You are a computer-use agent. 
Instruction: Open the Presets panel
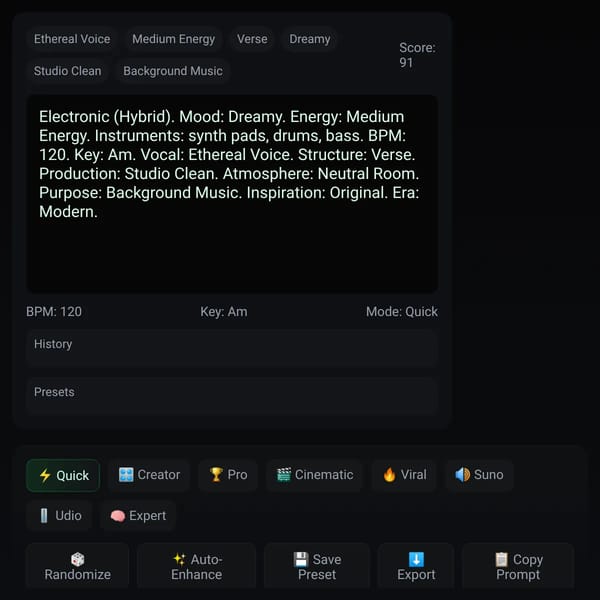(x=232, y=396)
